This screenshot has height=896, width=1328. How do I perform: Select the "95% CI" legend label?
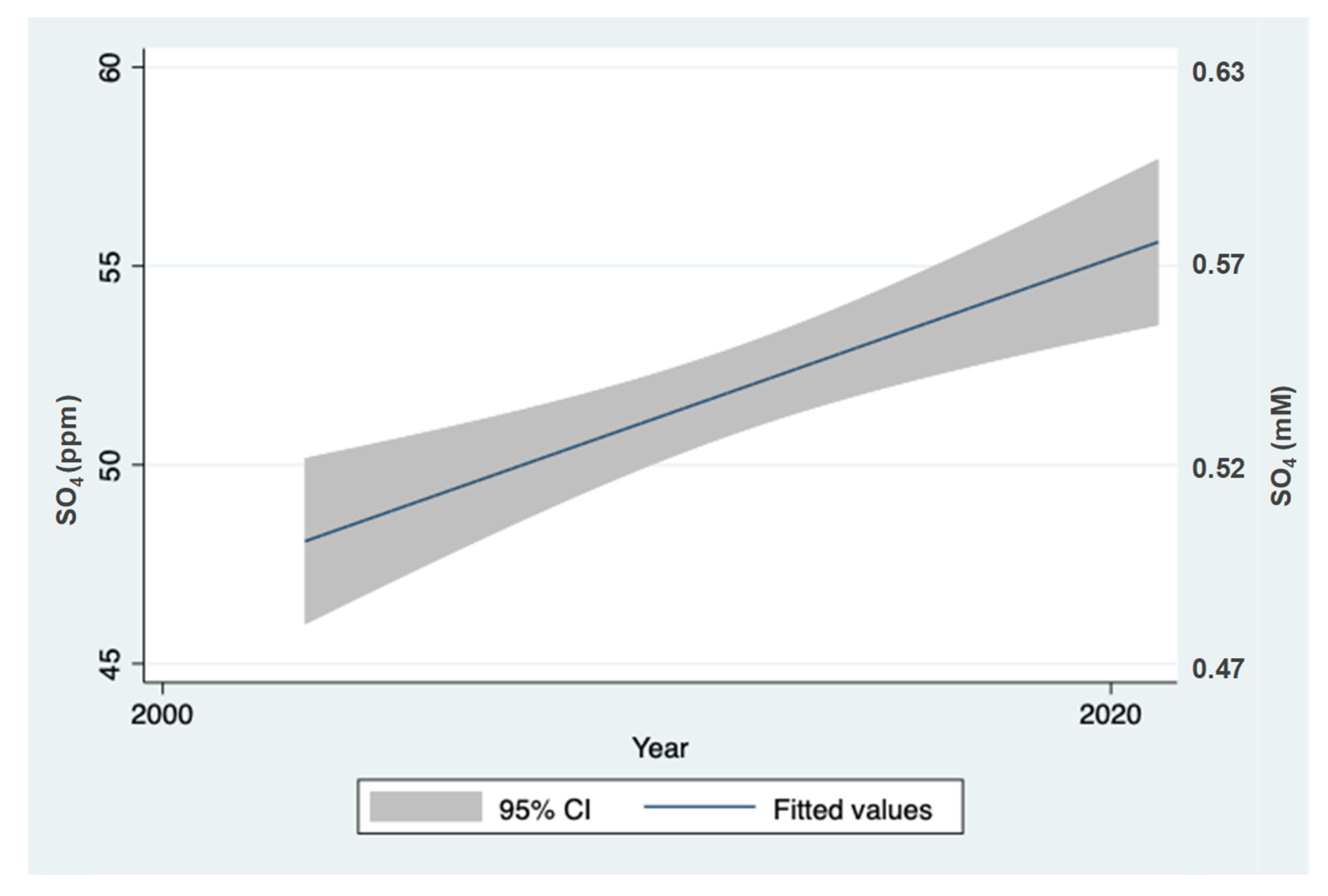click(545, 809)
